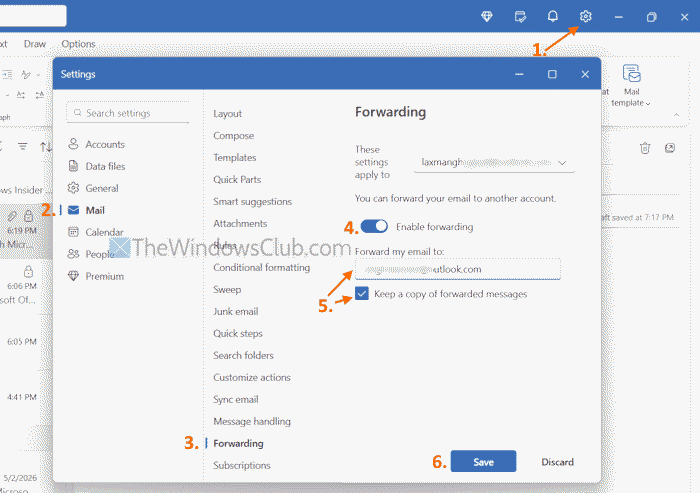The width and height of the screenshot is (700, 493).
Task: Maximize the Settings dialog
Action: (x=552, y=74)
